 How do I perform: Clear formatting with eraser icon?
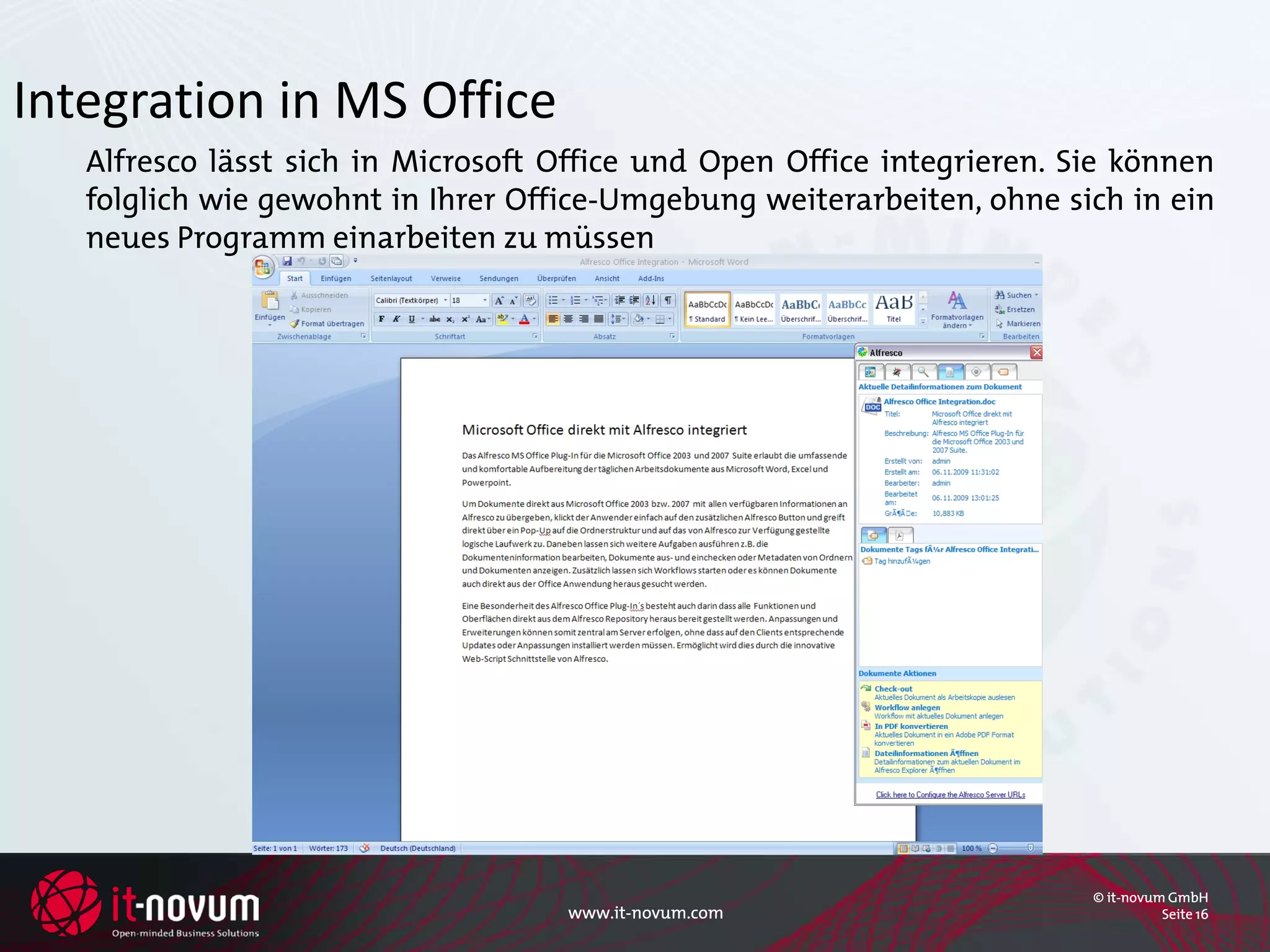[531, 300]
